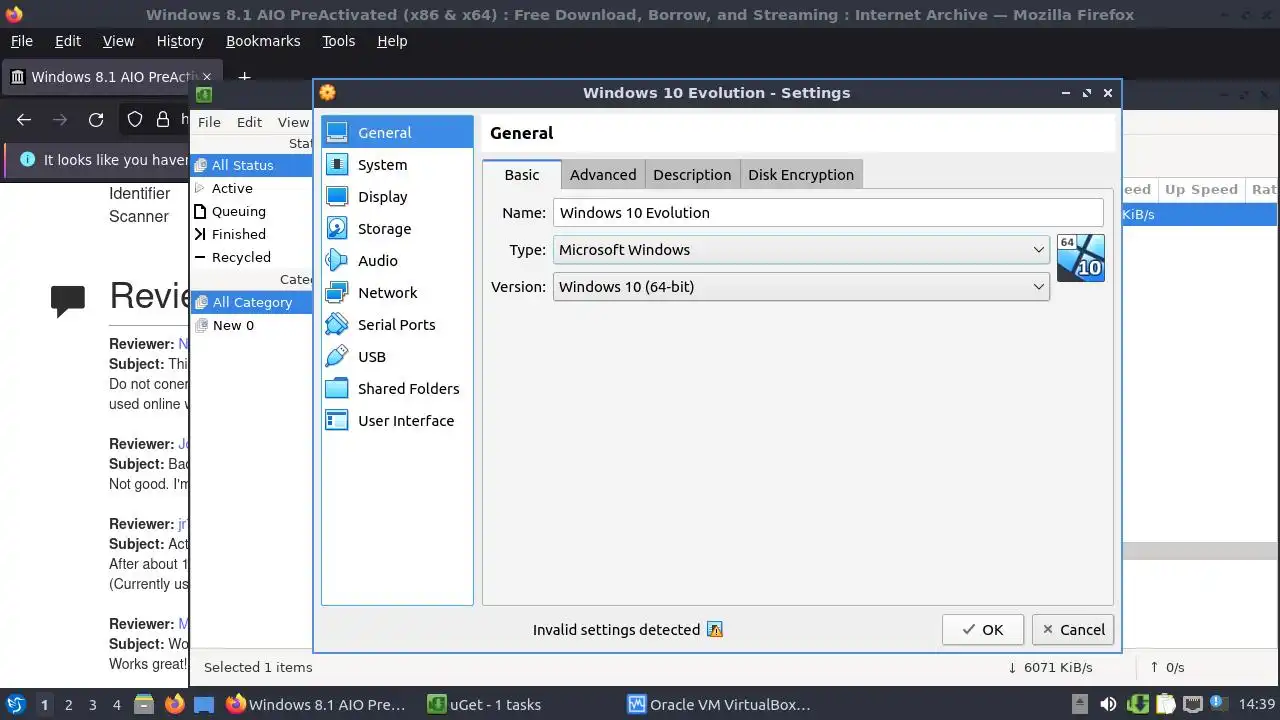The width and height of the screenshot is (1280, 720).
Task: Open a new Firefox tab with plus button
Action: [244, 75]
